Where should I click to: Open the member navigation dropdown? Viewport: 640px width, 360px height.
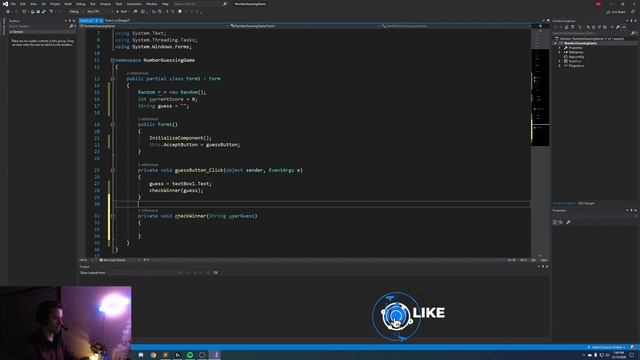click(x=456, y=26)
